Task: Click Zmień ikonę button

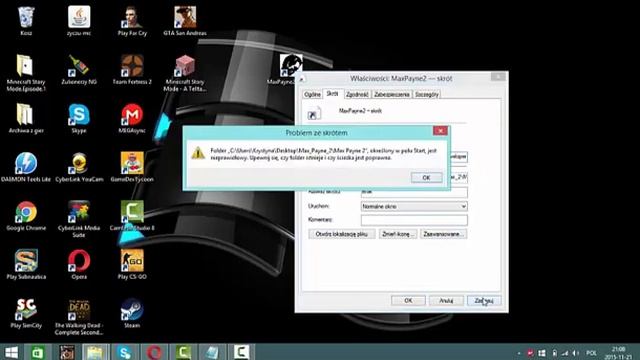Action: 398,234
